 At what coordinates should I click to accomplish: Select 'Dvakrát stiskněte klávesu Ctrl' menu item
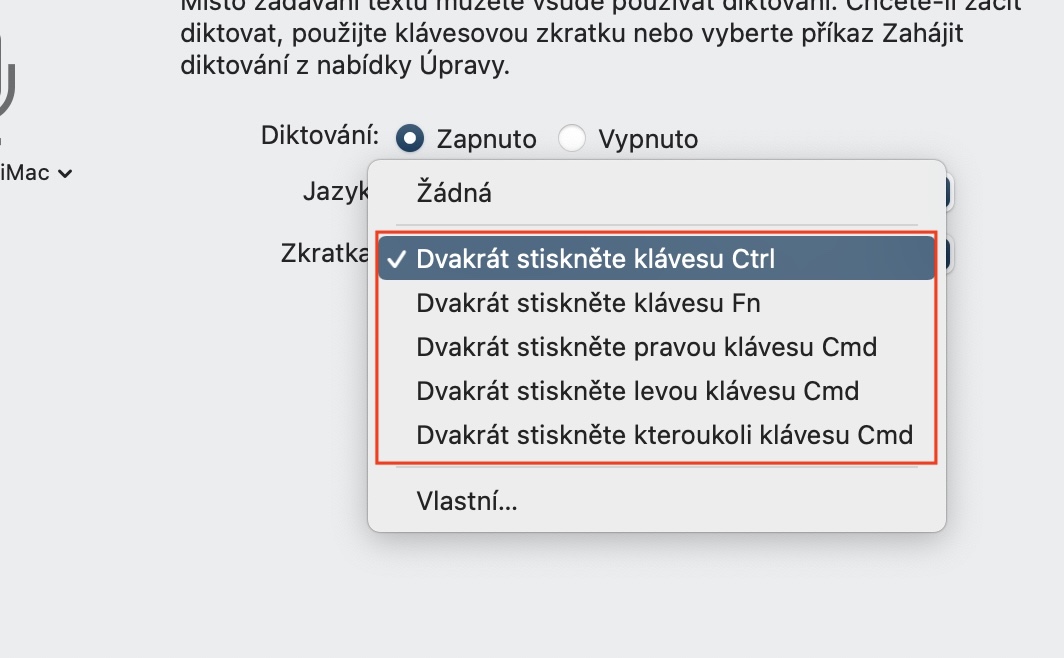tap(596, 259)
